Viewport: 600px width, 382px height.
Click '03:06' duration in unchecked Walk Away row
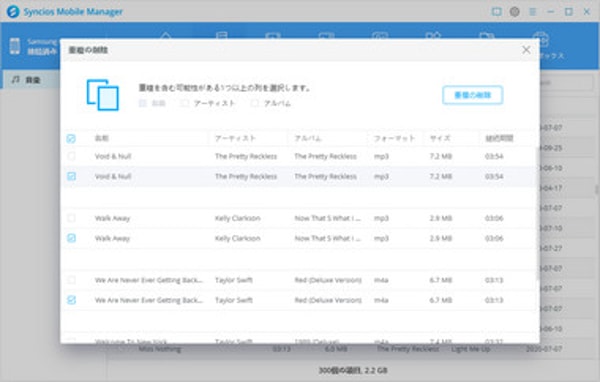[494, 218]
